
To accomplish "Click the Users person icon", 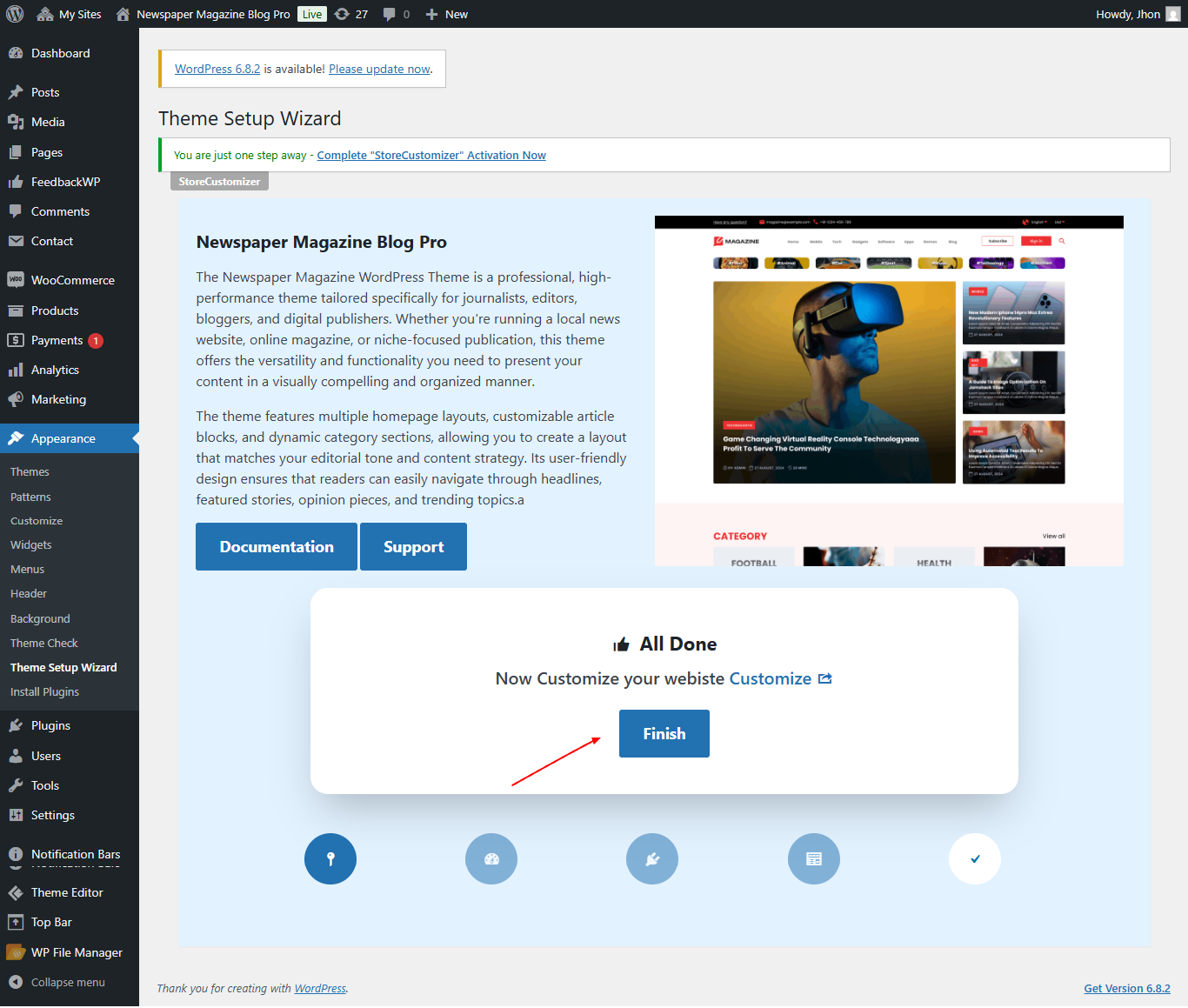I will click(x=16, y=756).
